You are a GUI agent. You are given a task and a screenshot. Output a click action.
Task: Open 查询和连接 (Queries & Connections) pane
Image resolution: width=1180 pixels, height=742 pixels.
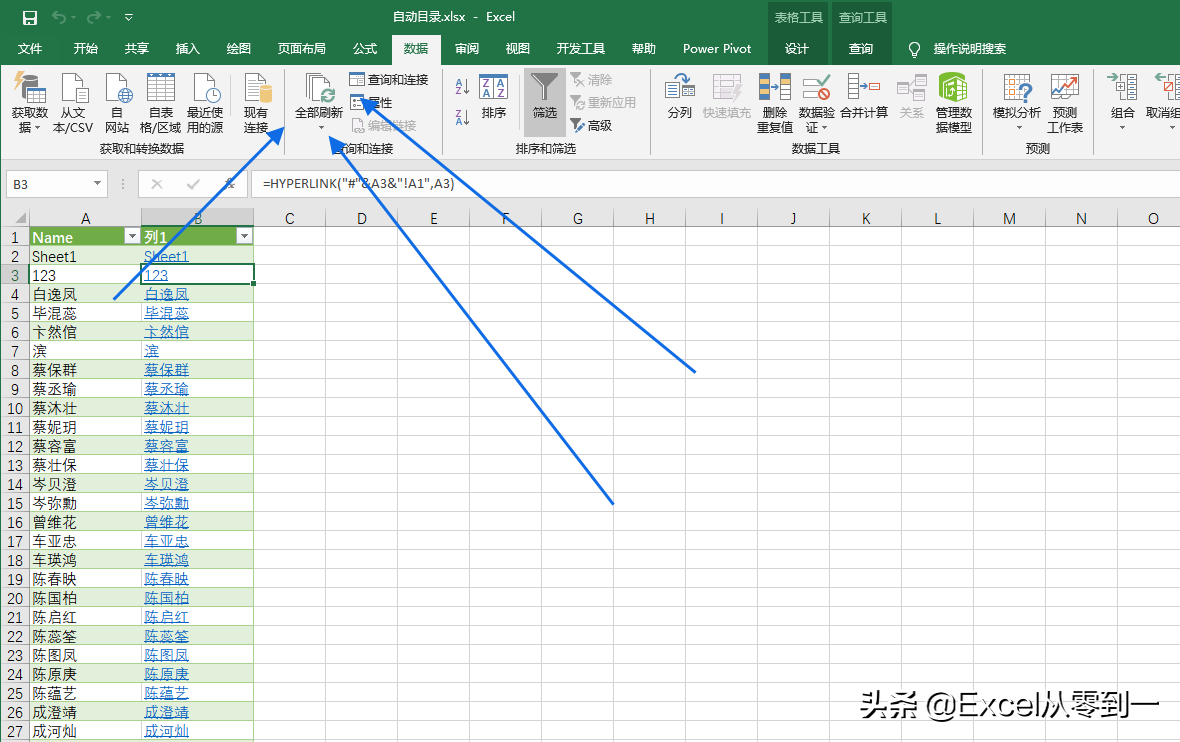pyautogui.click(x=389, y=79)
